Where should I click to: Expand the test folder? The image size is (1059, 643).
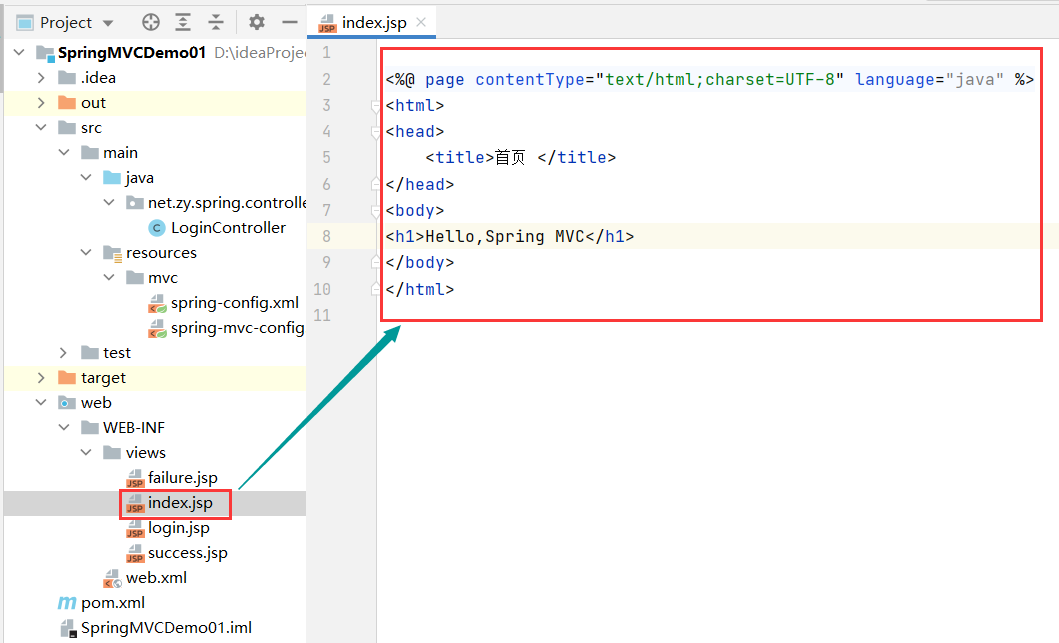pyautogui.click(x=63, y=353)
